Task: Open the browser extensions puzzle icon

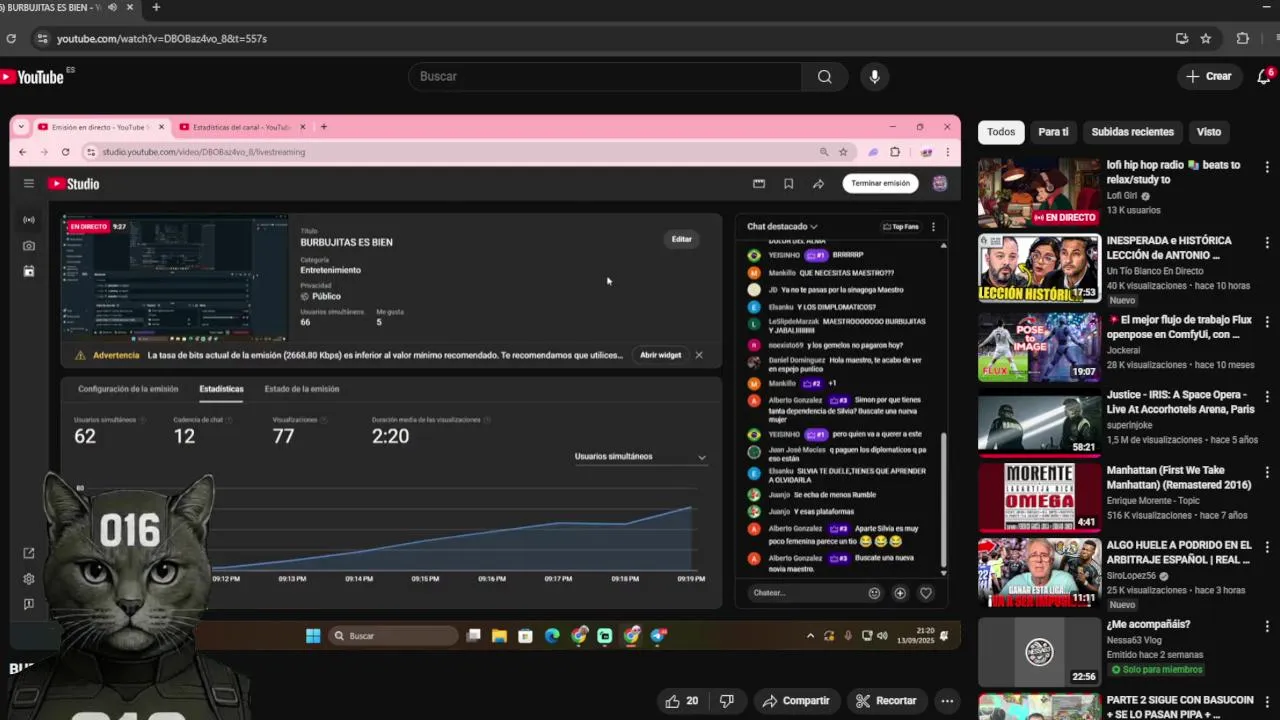Action: (1243, 38)
